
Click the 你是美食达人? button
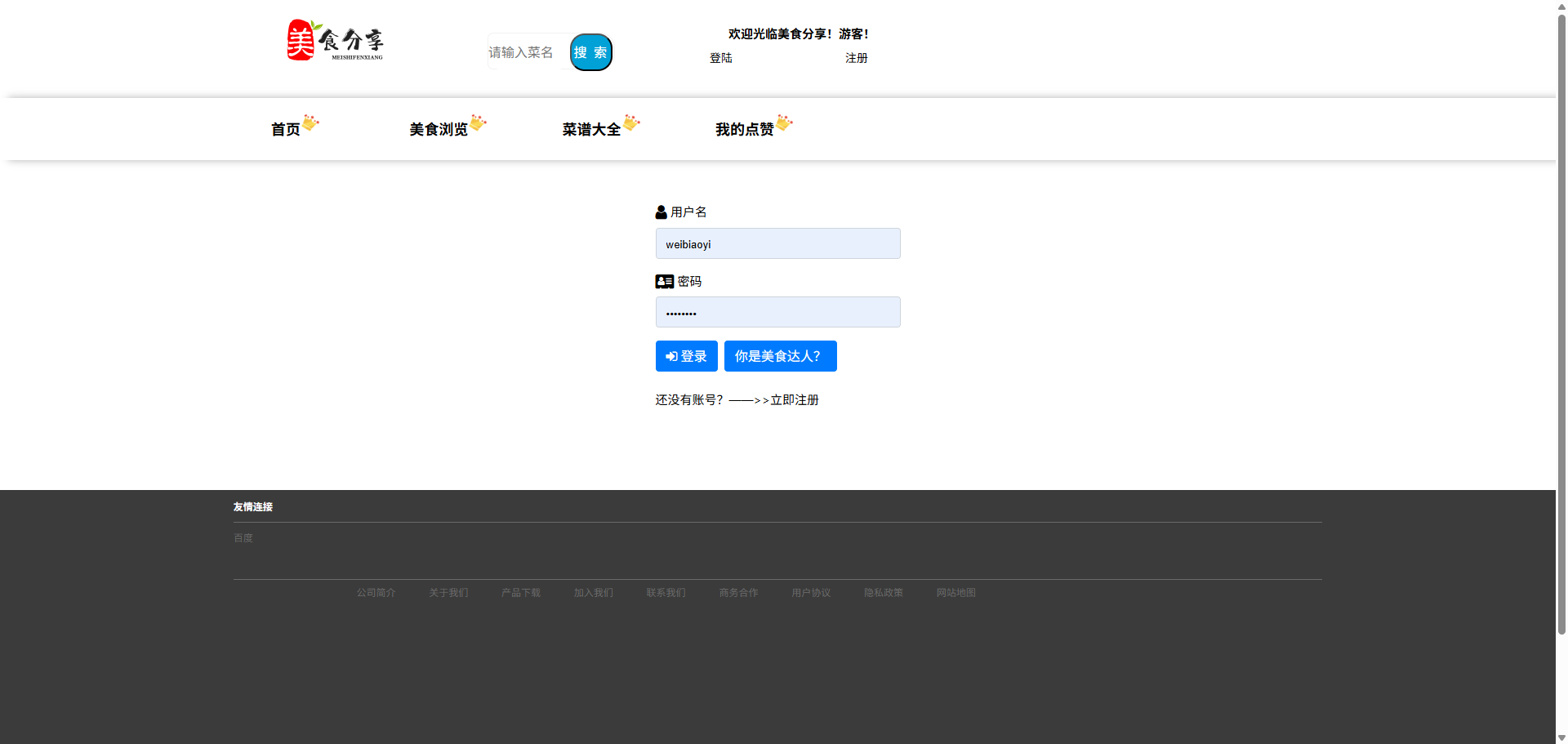click(x=781, y=356)
